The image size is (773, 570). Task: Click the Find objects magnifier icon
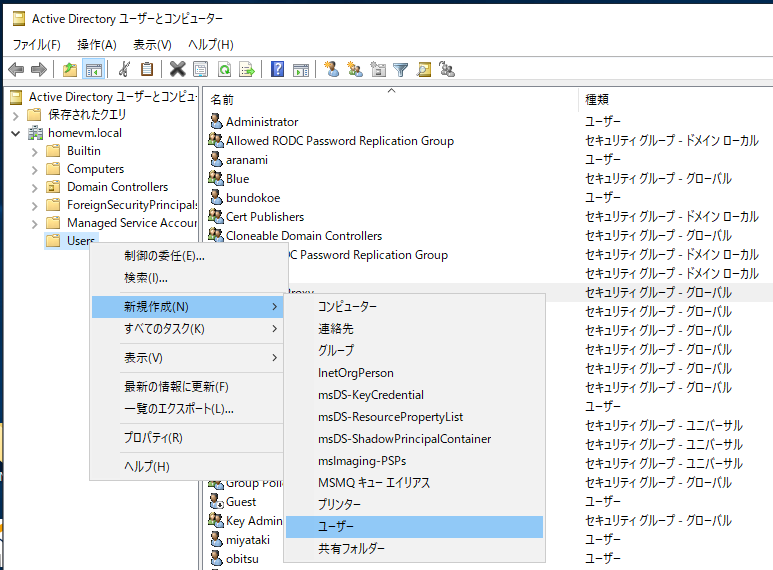click(x=424, y=70)
